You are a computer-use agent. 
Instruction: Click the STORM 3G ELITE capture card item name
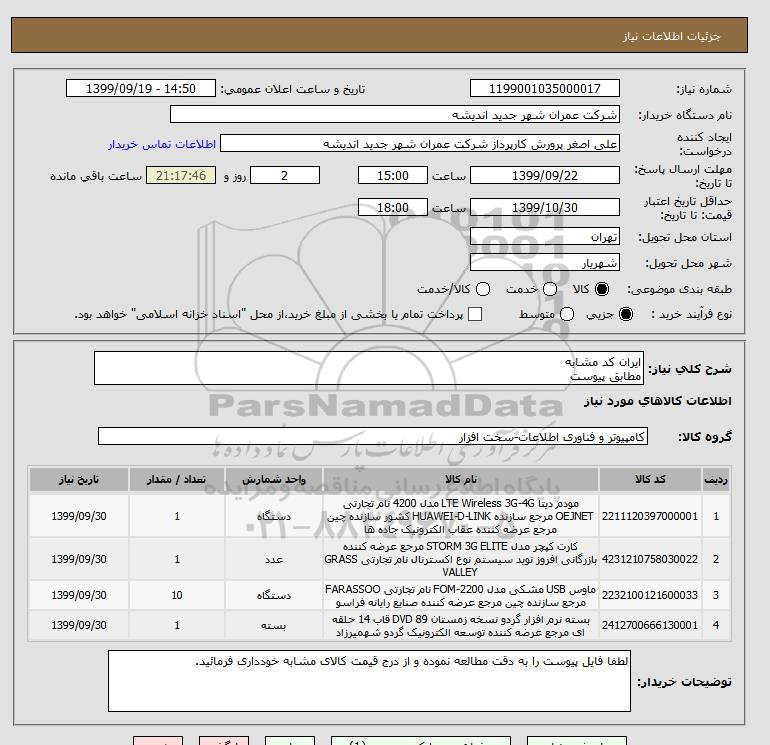[461, 559]
